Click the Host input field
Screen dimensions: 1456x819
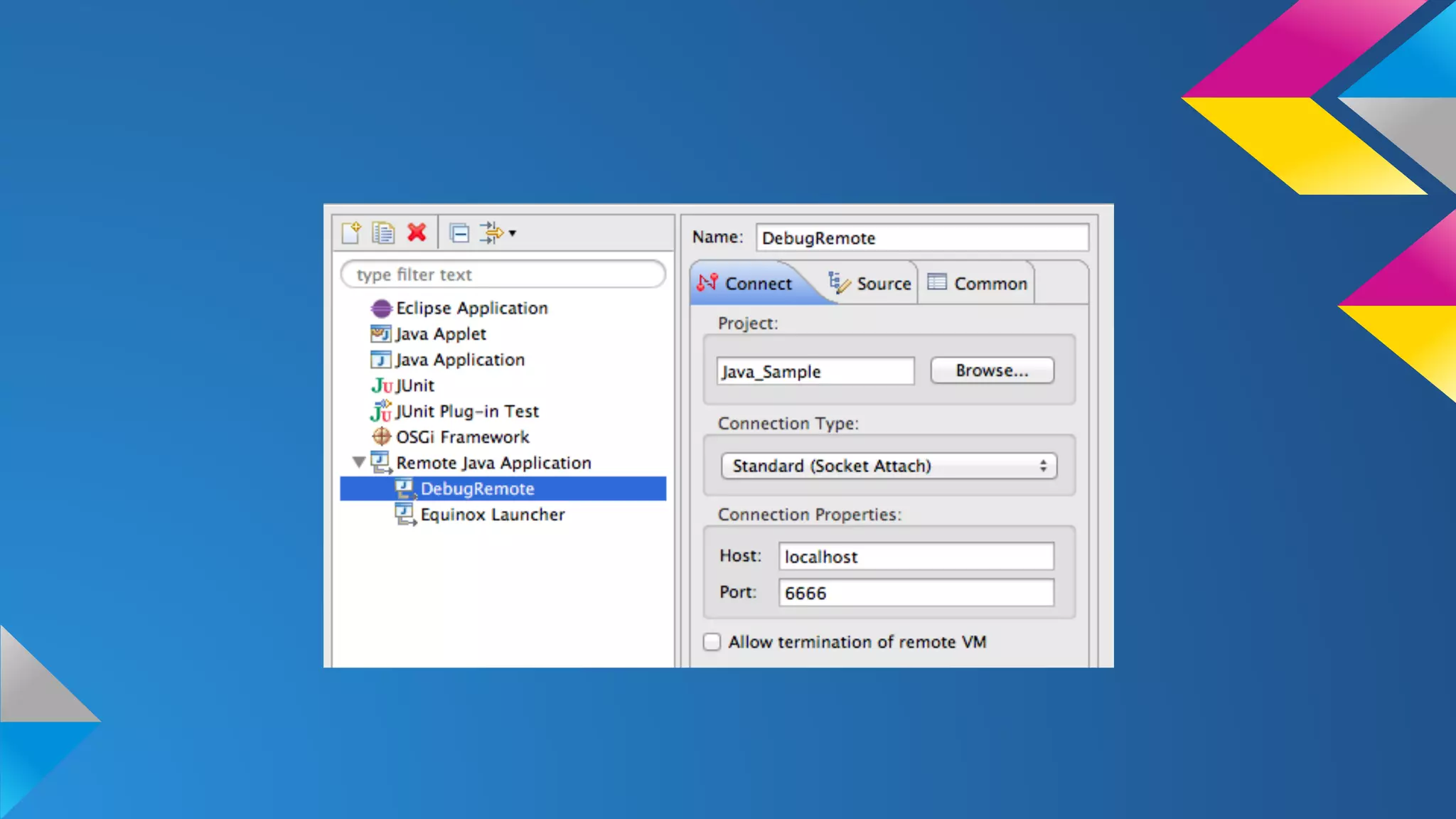[x=916, y=557]
